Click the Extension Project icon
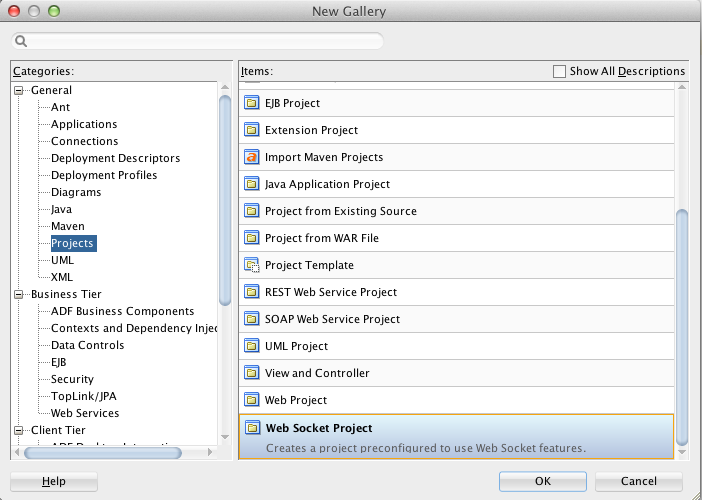 [252, 130]
